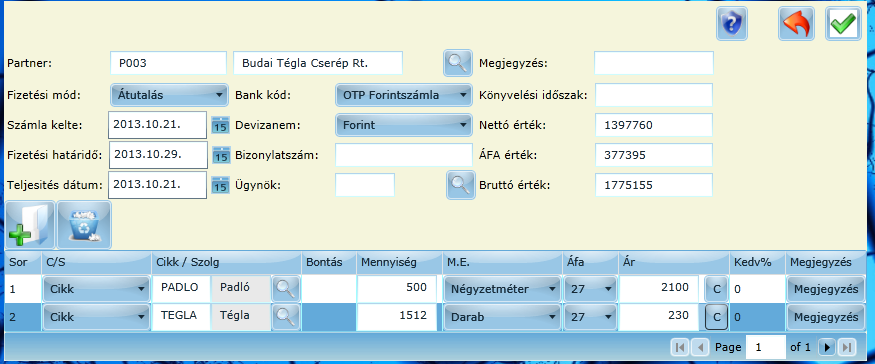Open the help shield icon
The width and height of the screenshot is (875, 364).
732,24
